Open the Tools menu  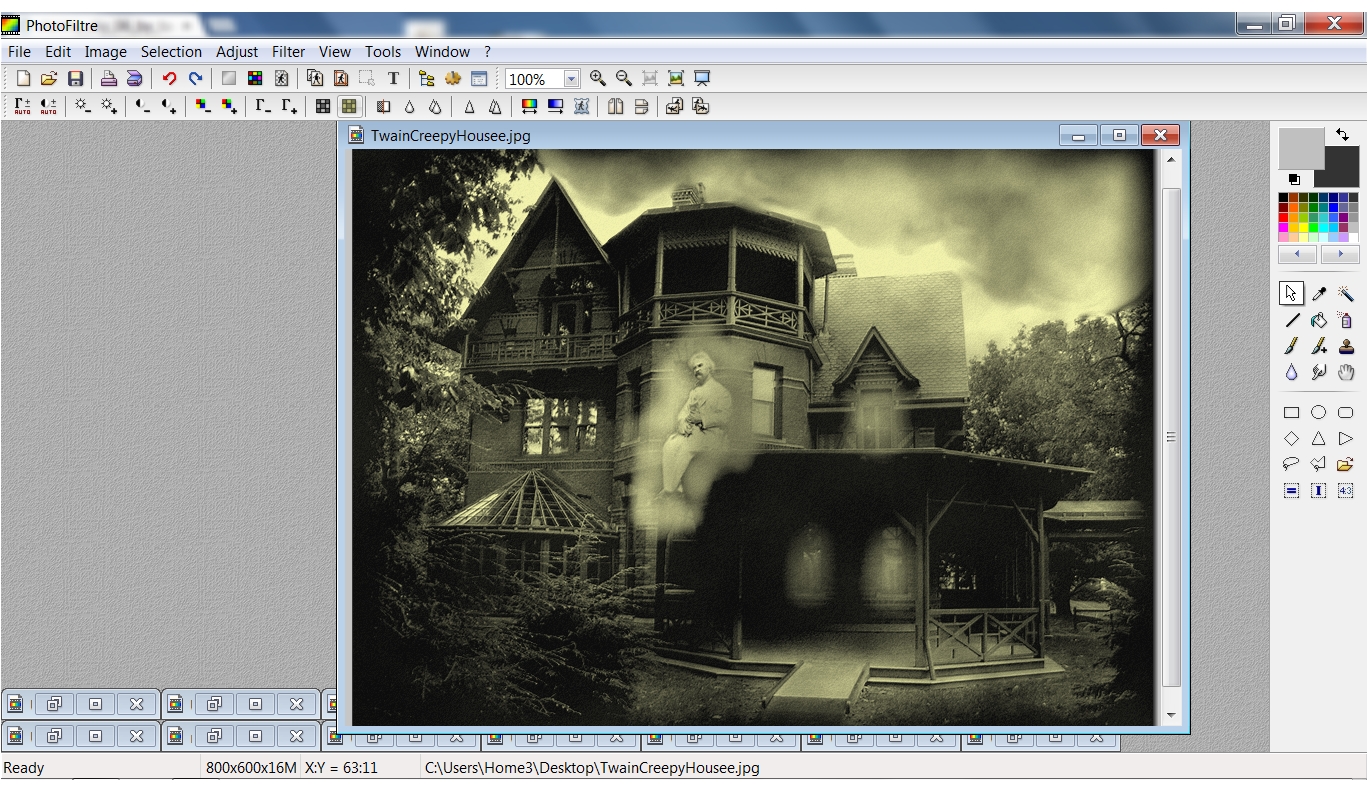pyautogui.click(x=383, y=52)
